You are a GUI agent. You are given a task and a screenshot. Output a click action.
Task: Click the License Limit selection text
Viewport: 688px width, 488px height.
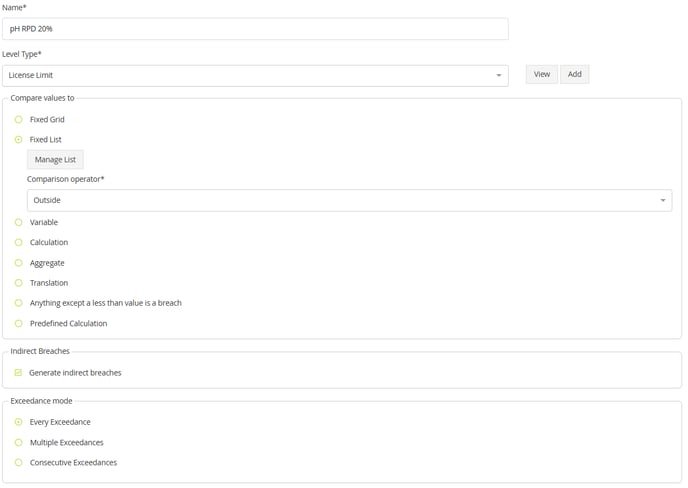31,76
